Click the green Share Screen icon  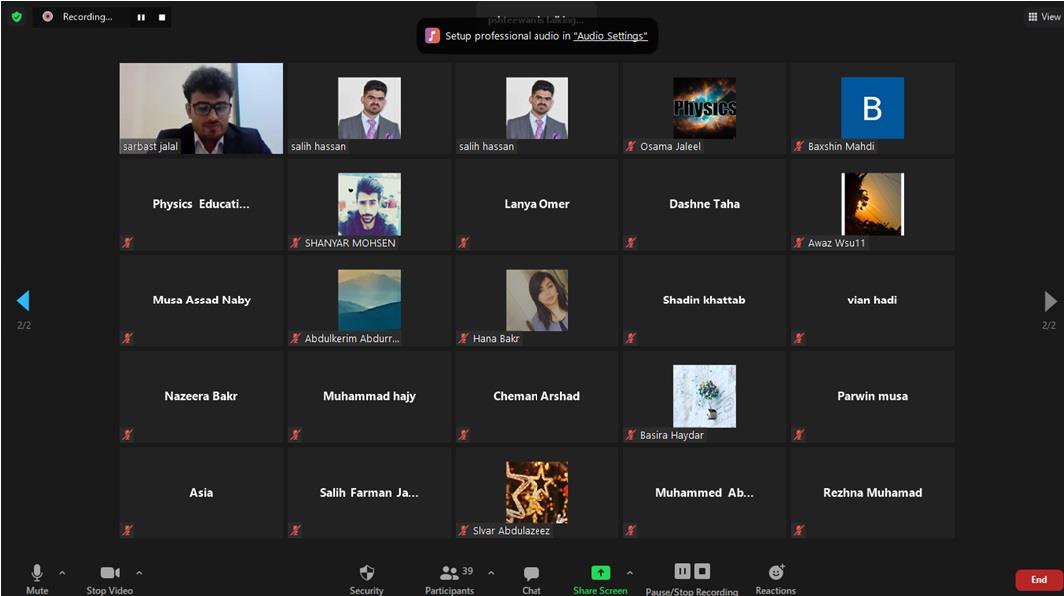click(600, 572)
